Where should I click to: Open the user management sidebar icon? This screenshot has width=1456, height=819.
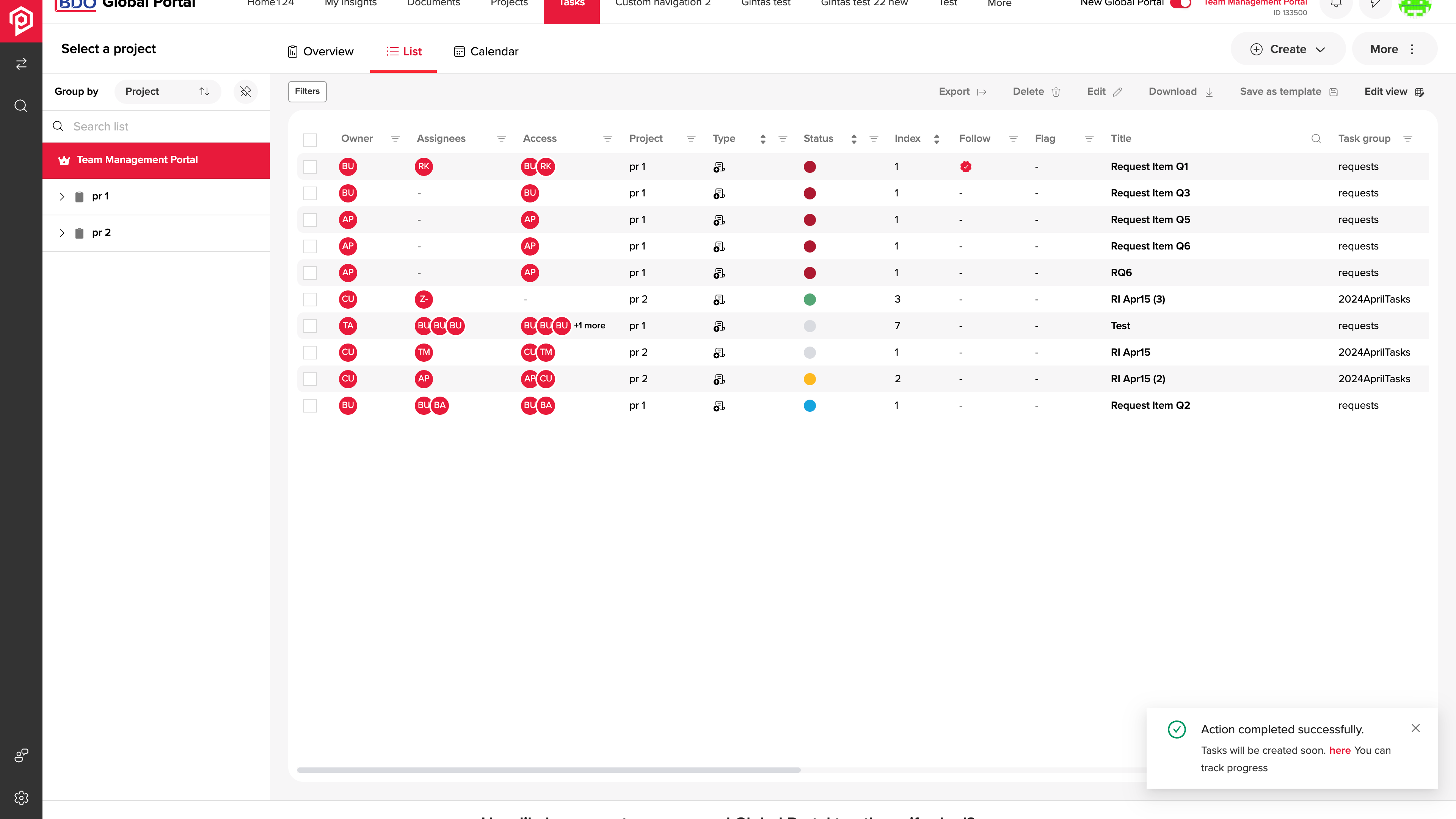pyautogui.click(x=21, y=755)
